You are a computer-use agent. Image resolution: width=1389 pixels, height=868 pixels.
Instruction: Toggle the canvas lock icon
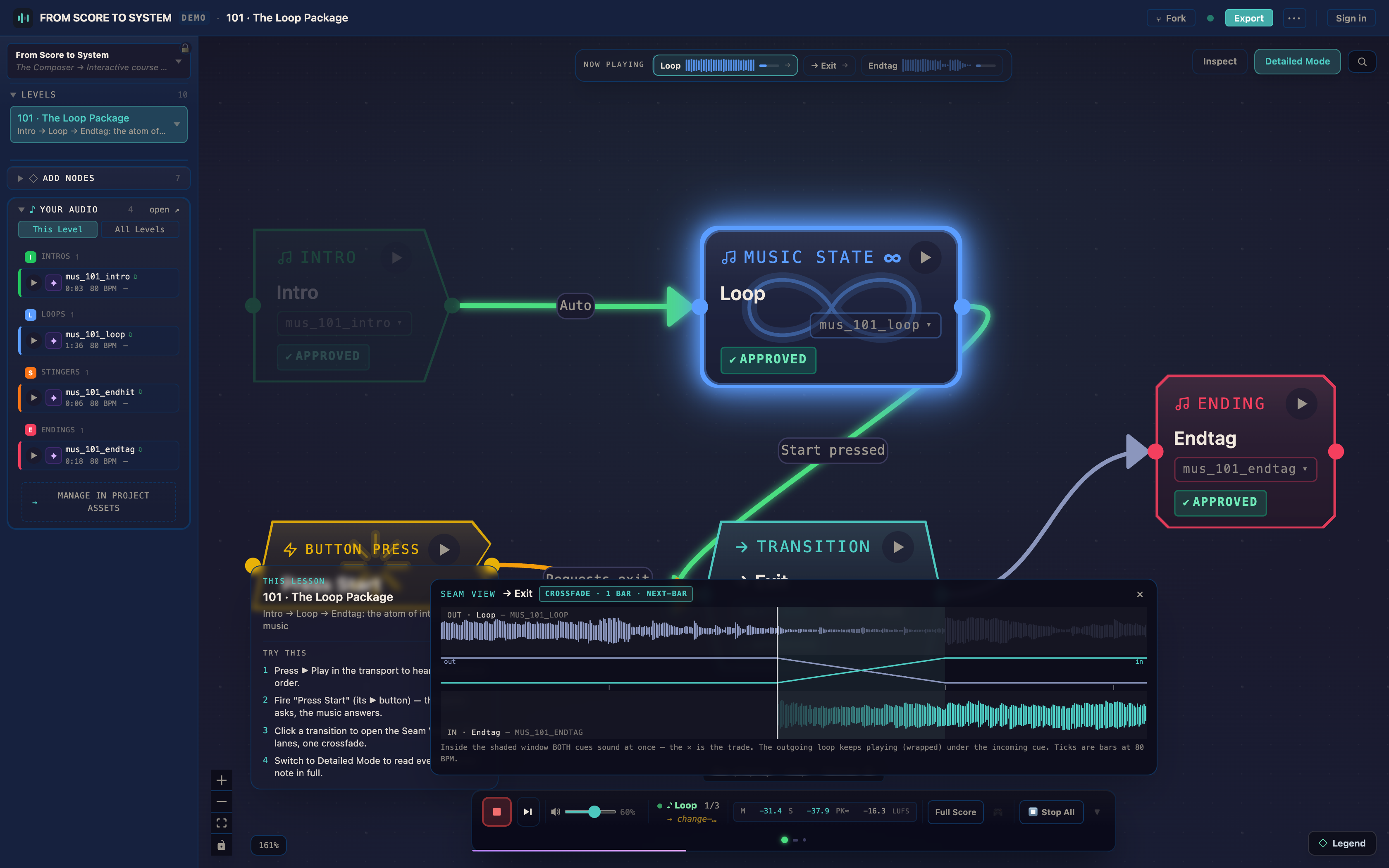(x=222, y=845)
